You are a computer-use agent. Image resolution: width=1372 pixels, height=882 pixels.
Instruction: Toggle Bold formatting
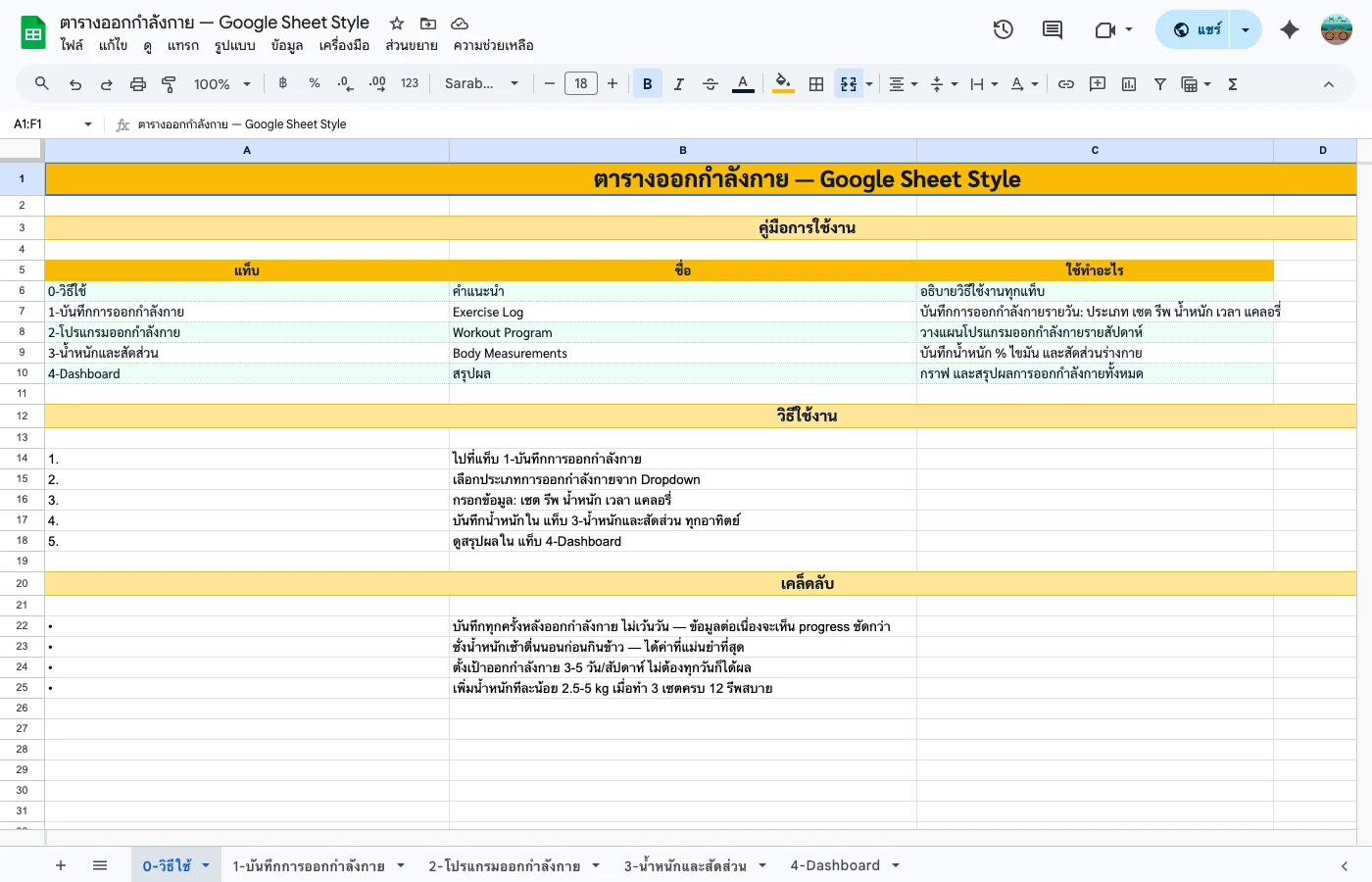coord(647,84)
